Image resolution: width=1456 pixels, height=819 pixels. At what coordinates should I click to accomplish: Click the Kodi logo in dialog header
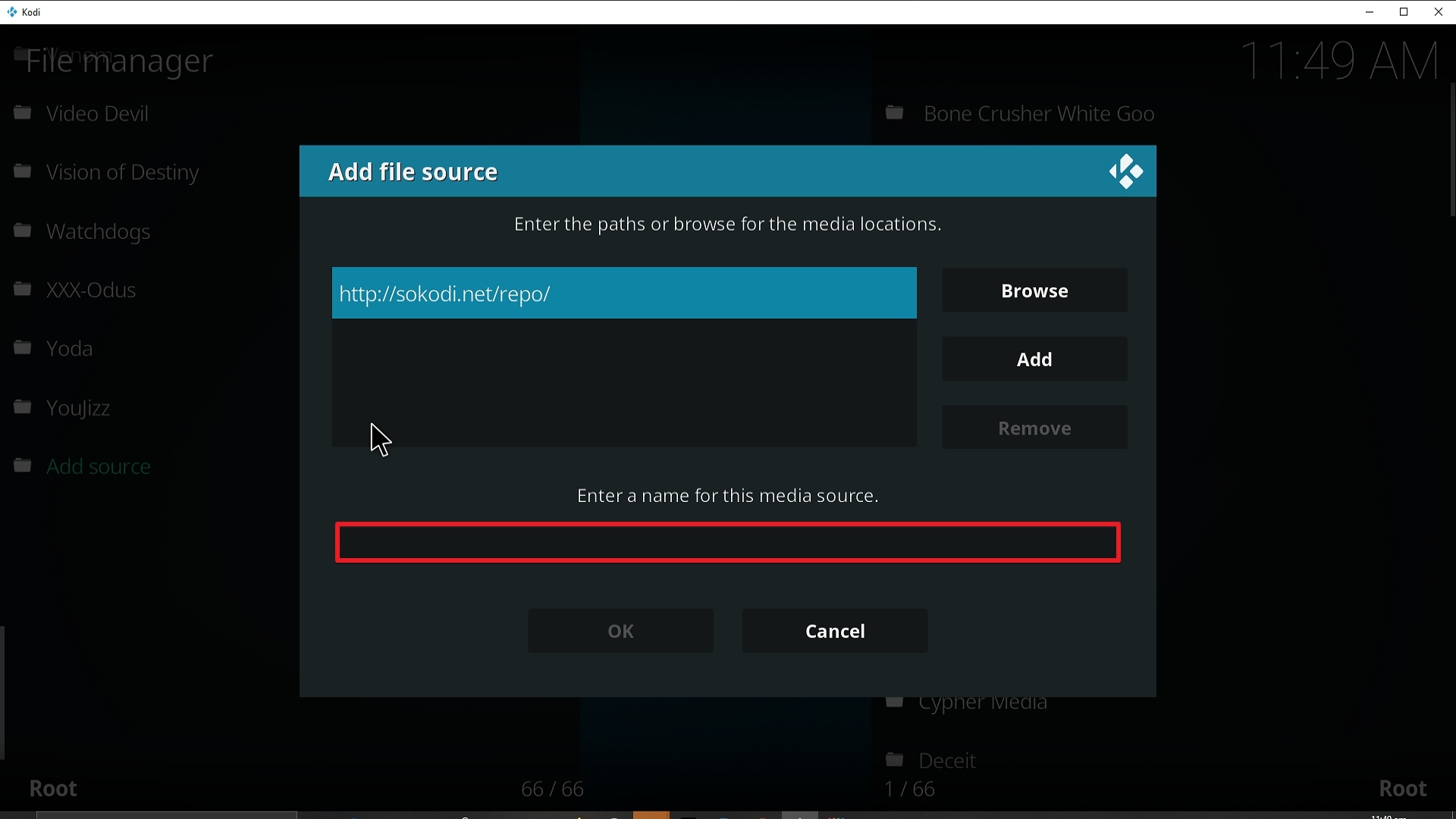point(1126,171)
